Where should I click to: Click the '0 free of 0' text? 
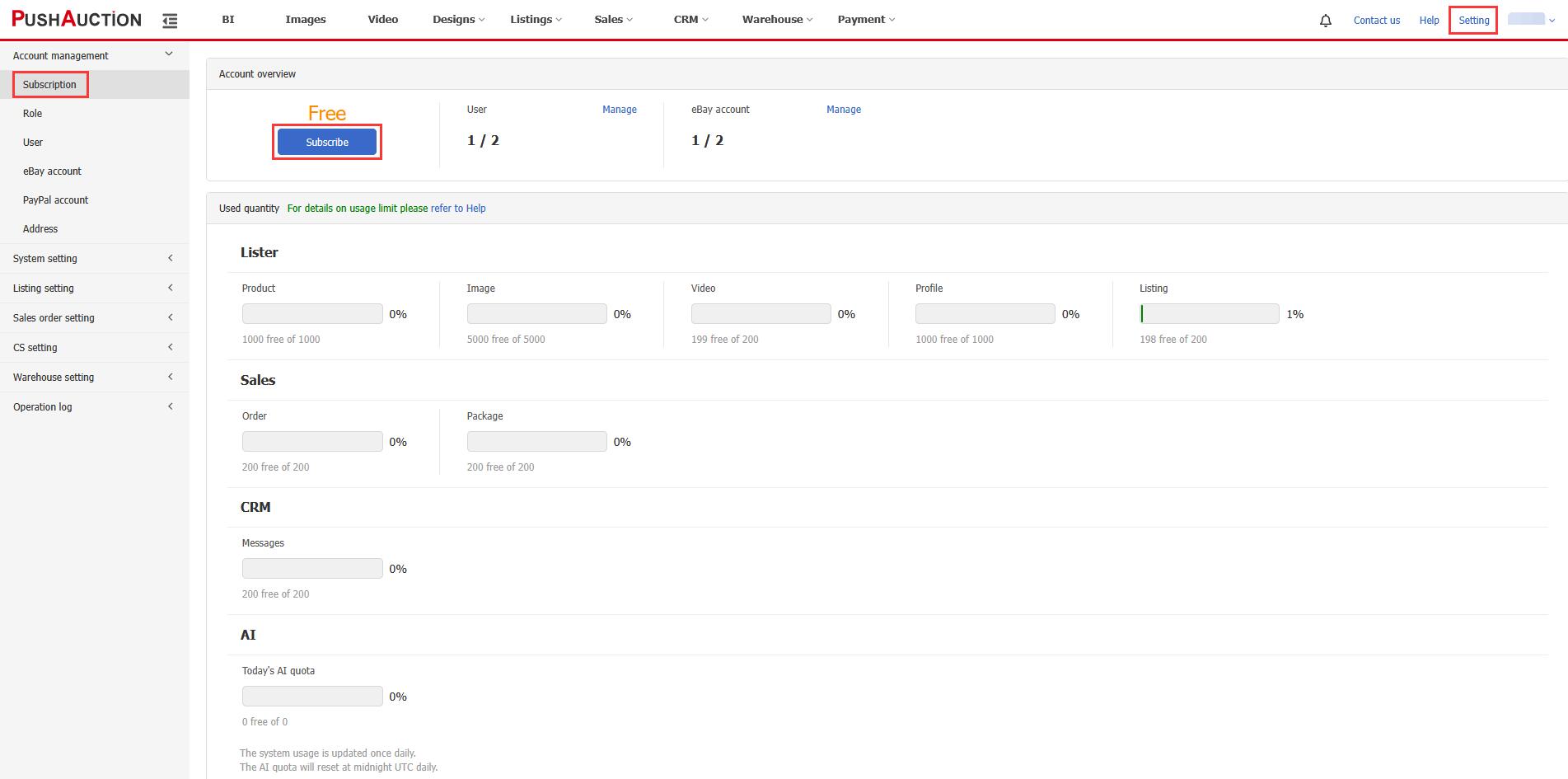point(265,722)
